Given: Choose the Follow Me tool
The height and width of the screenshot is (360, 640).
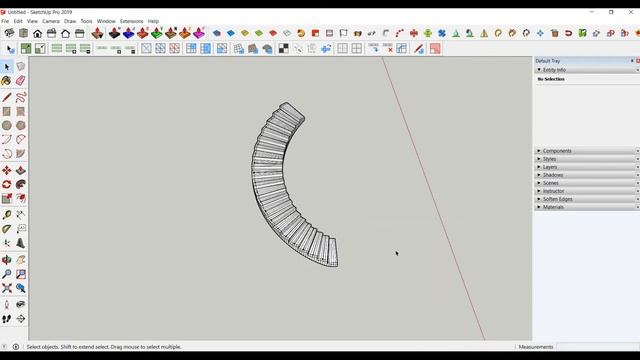Looking at the screenshot, I should pos(21,184).
